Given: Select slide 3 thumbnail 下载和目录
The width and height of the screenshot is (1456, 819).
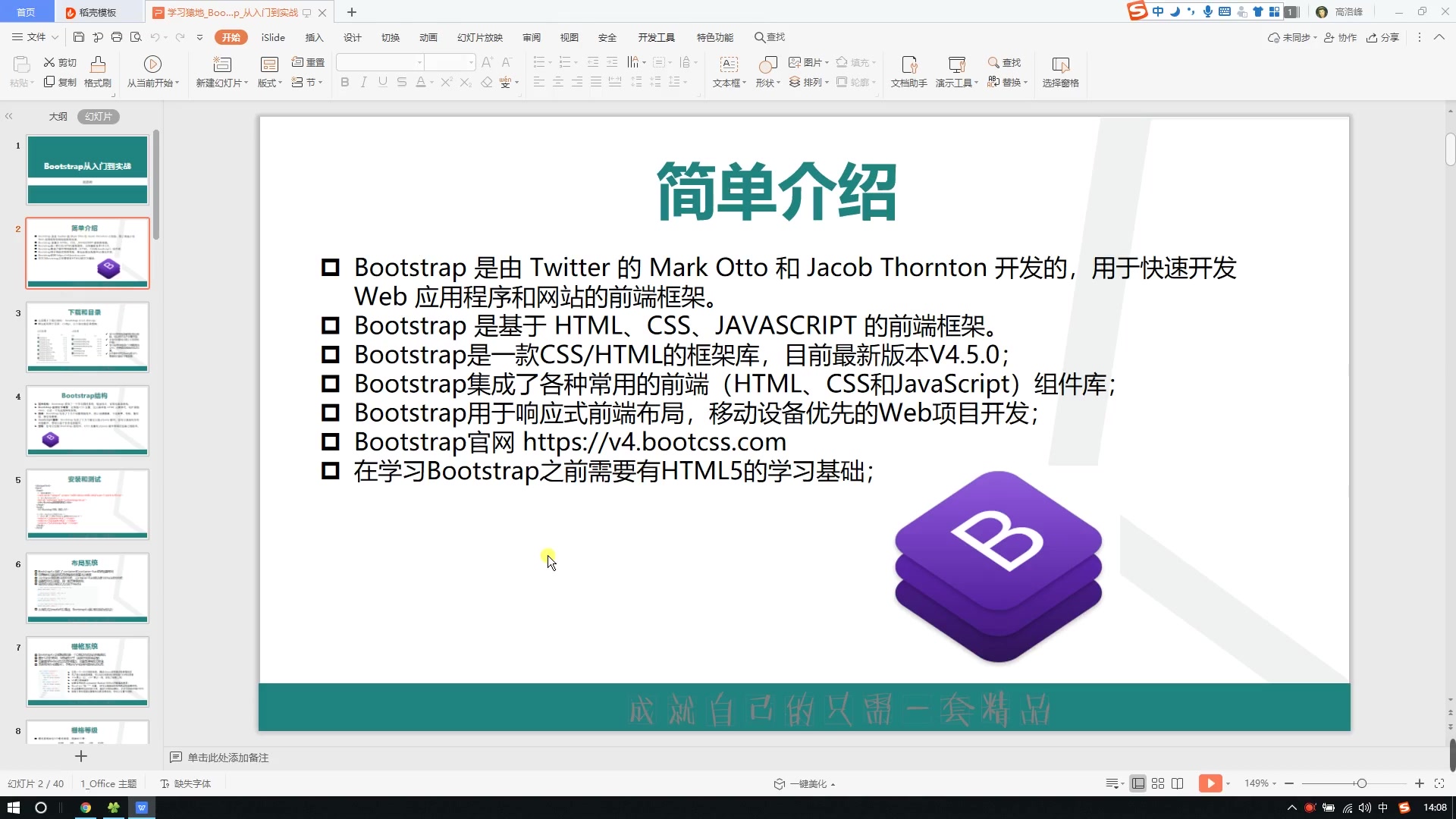Looking at the screenshot, I should (88, 337).
